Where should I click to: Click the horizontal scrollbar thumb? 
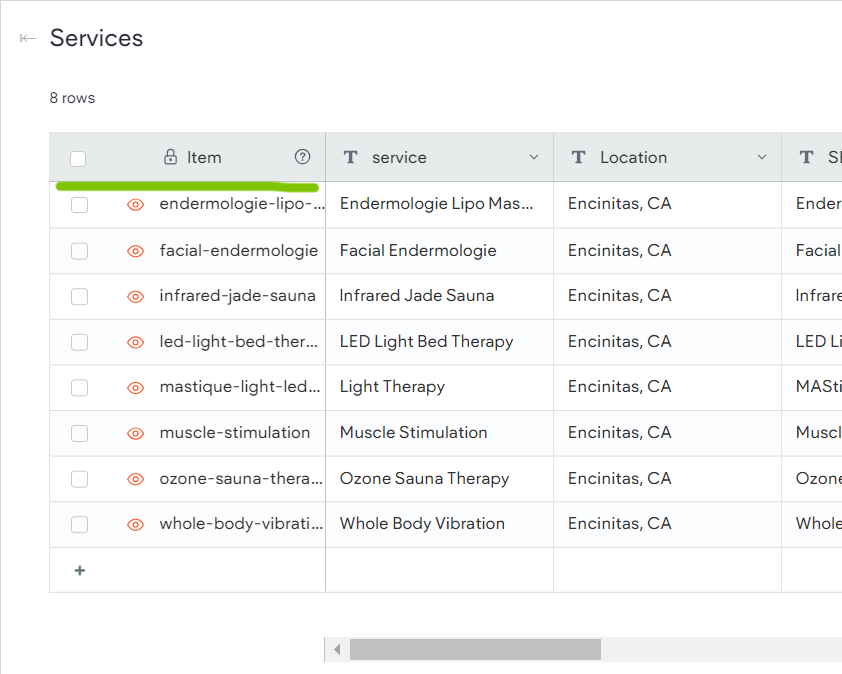click(x=475, y=650)
